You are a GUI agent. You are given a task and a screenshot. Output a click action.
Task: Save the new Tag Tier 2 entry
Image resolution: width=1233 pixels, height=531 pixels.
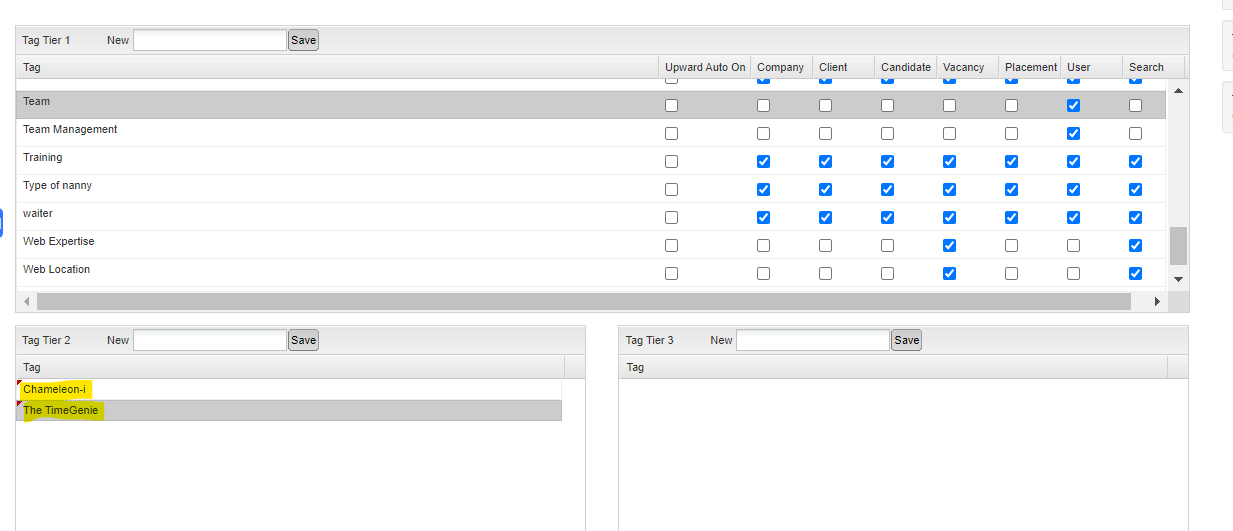click(x=303, y=340)
